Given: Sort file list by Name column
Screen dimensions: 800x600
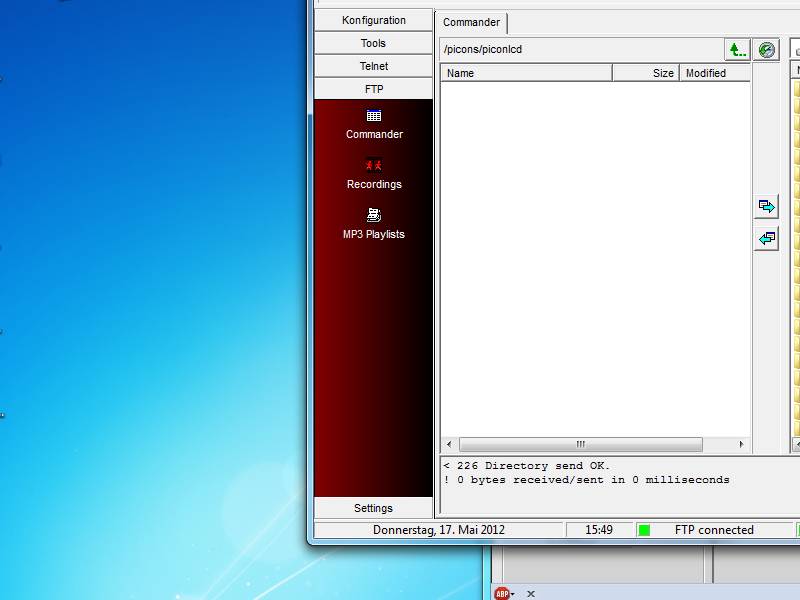Looking at the screenshot, I should click(526, 73).
